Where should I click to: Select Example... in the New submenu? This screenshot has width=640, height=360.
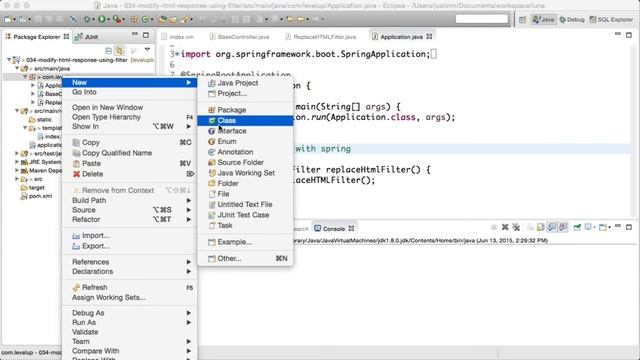[x=245, y=242]
